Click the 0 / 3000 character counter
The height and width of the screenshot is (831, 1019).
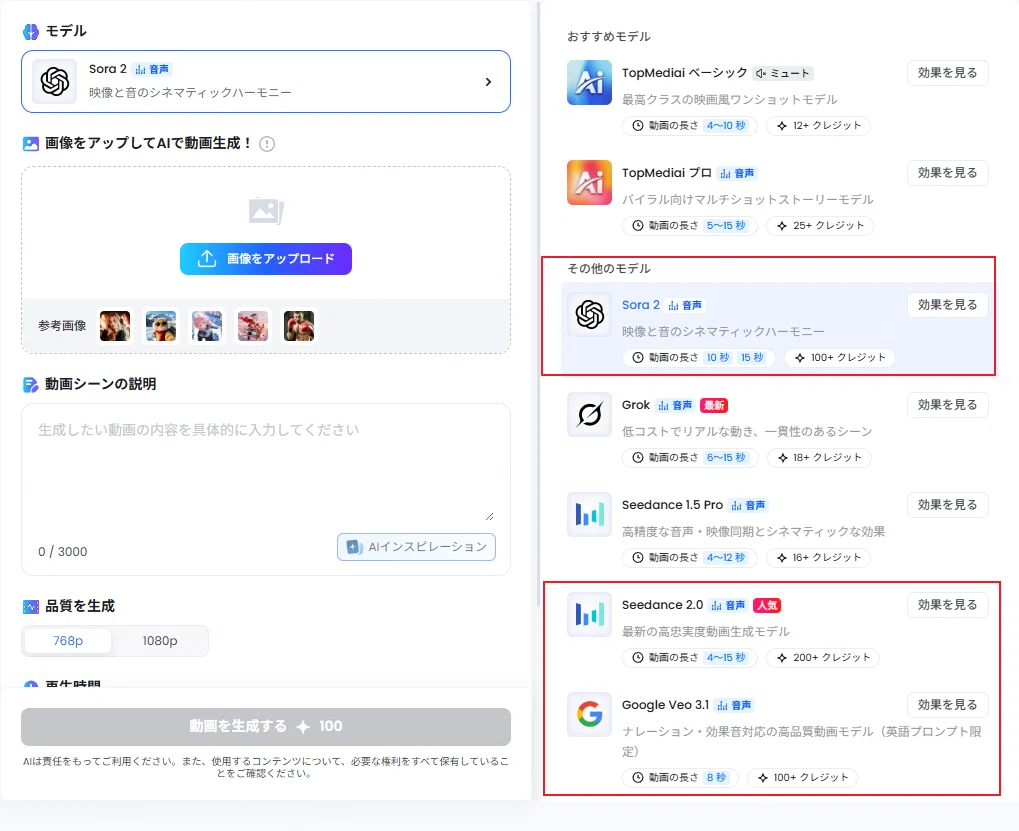(x=62, y=552)
